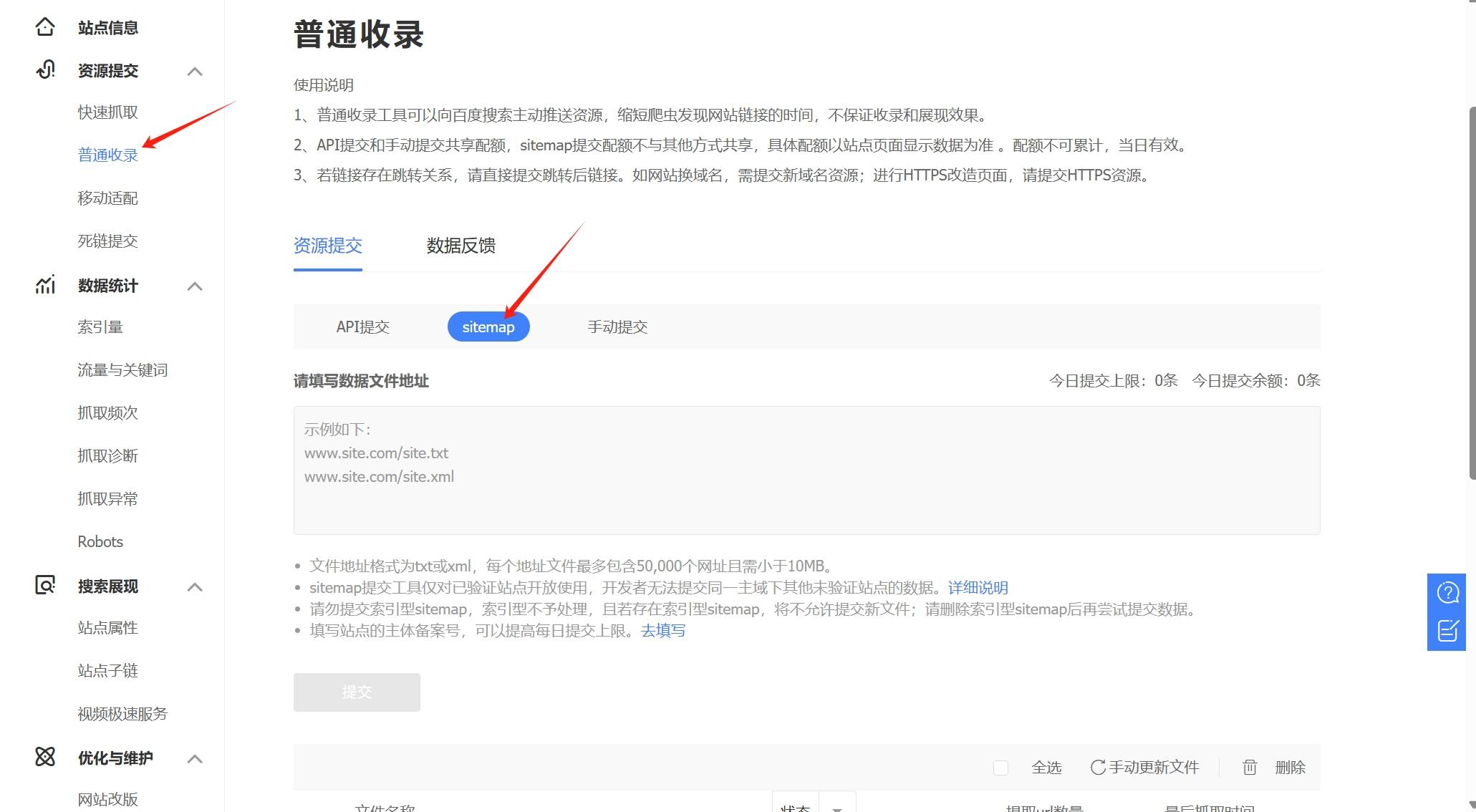Open the 详细说明 link
1476x812 pixels.
978,588
